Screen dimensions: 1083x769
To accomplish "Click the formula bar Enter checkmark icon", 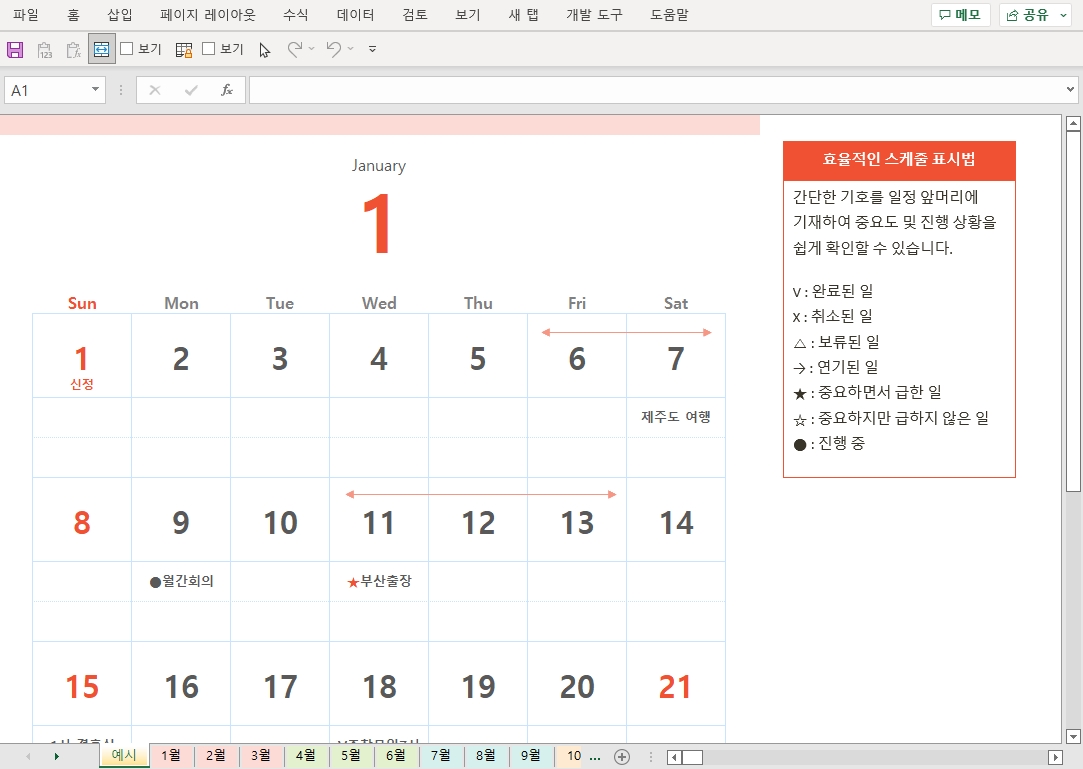I will (191, 90).
